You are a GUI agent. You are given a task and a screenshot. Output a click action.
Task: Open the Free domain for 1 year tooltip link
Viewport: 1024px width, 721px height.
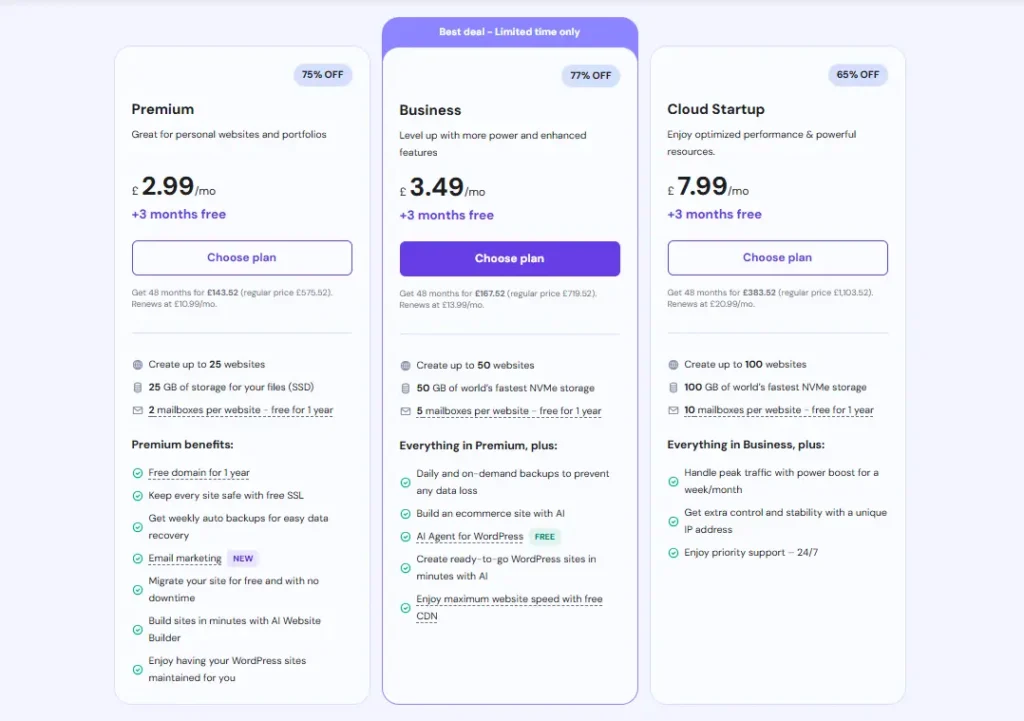coord(199,473)
